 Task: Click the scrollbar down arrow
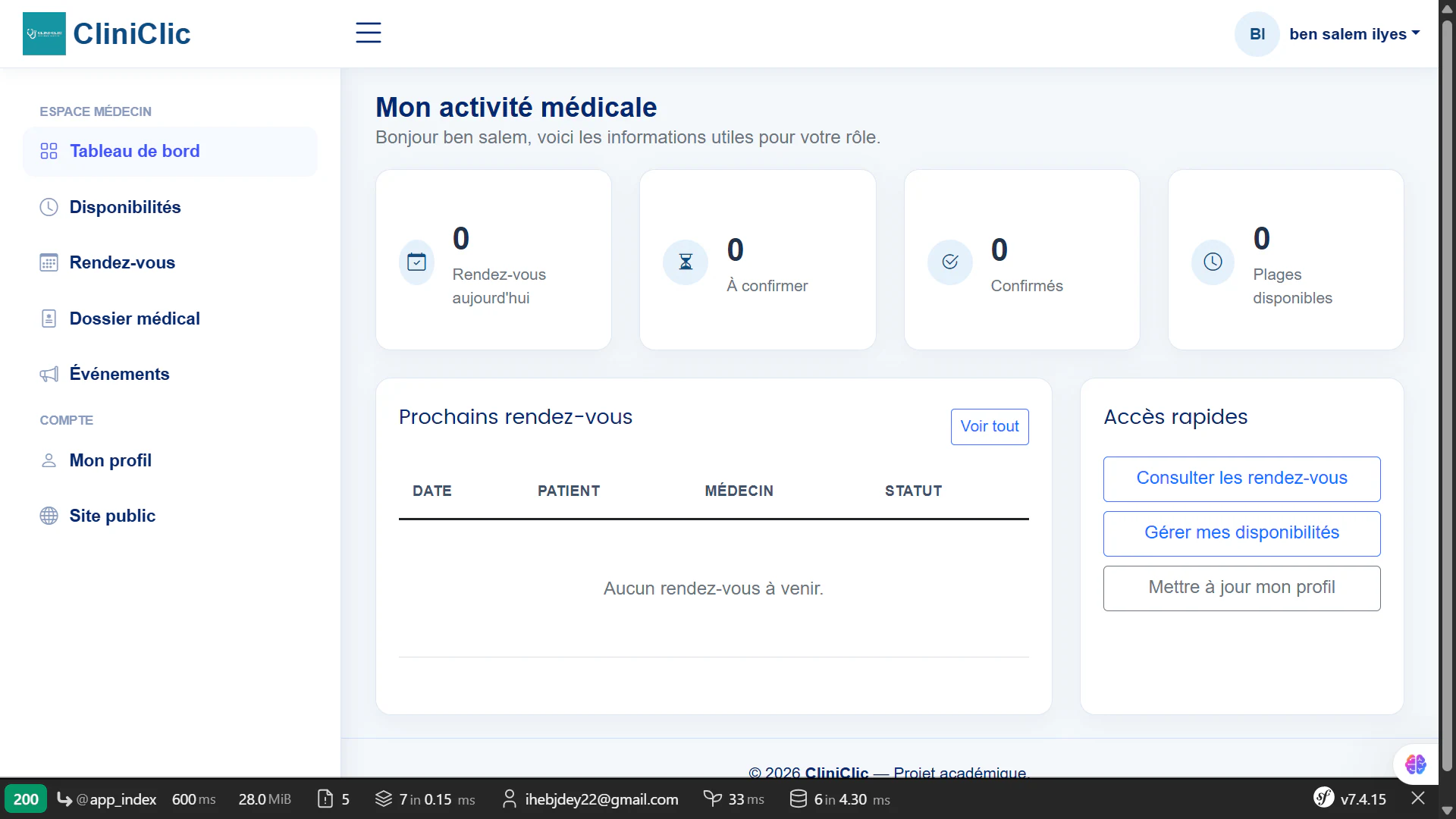coord(1447,810)
